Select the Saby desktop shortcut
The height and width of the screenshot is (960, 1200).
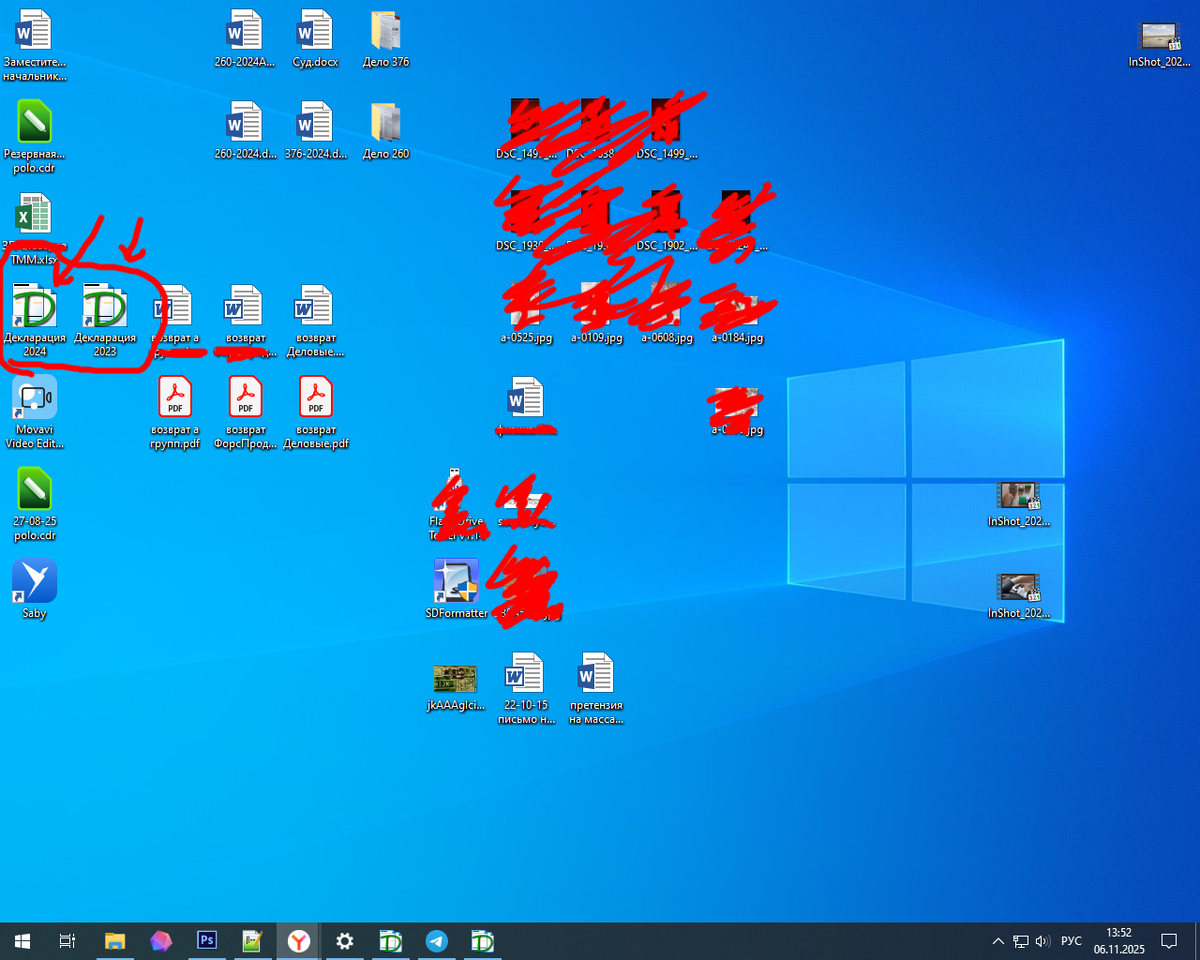click(35, 590)
